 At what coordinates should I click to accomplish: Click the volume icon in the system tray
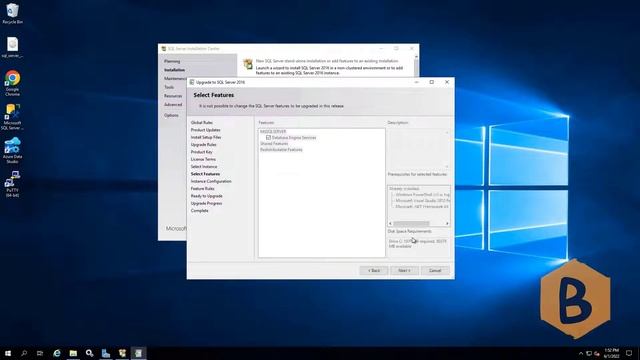[x=597, y=353]
